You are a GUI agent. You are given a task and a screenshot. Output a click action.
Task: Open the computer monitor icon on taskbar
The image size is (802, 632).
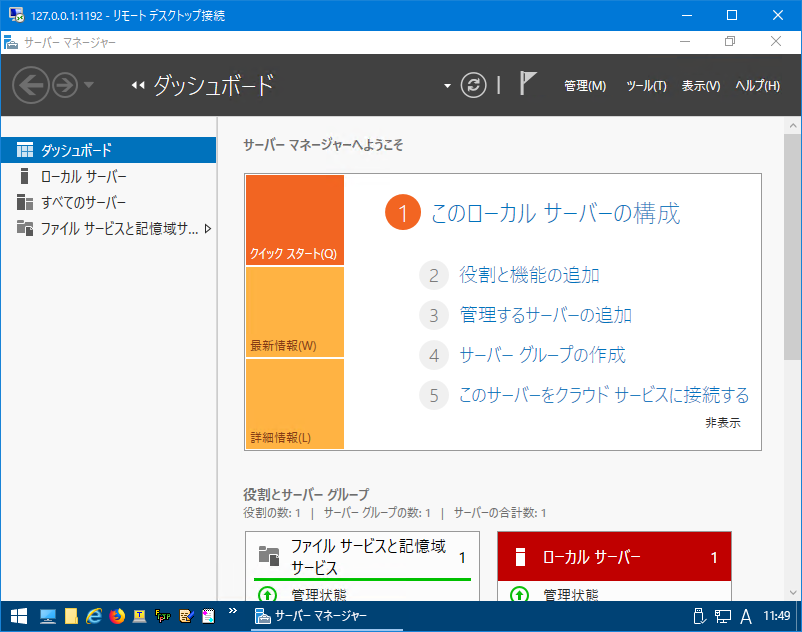click(48, 616)
